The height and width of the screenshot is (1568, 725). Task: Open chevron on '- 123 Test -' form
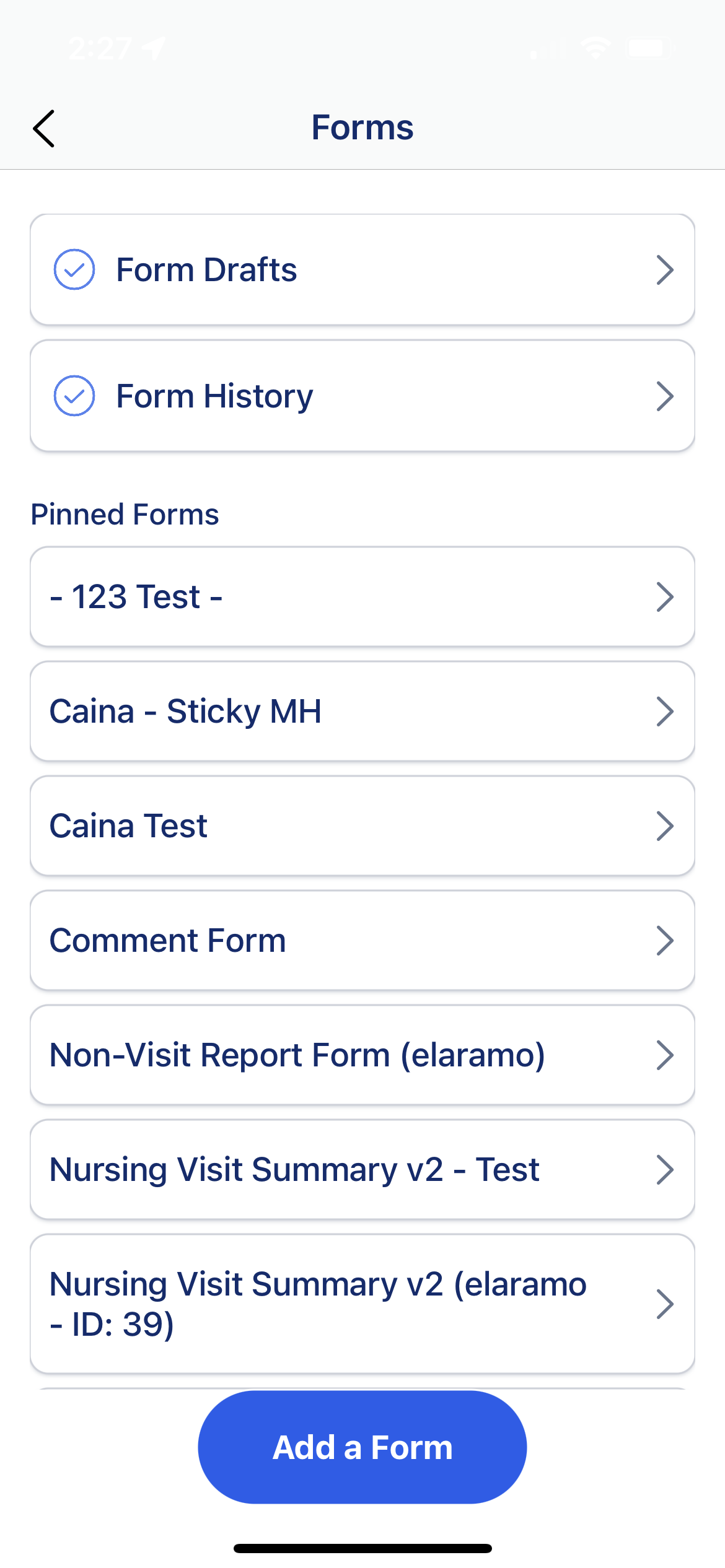[665, 597]
